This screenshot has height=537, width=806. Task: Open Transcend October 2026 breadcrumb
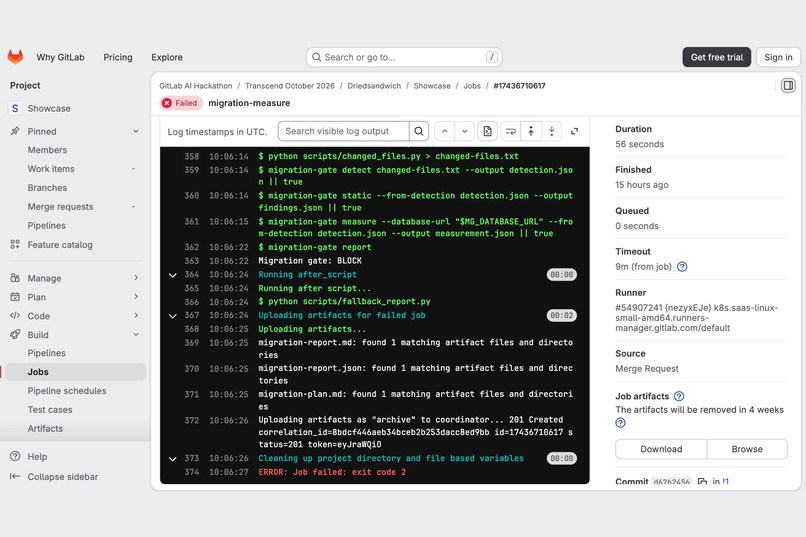tap(289, 86)
